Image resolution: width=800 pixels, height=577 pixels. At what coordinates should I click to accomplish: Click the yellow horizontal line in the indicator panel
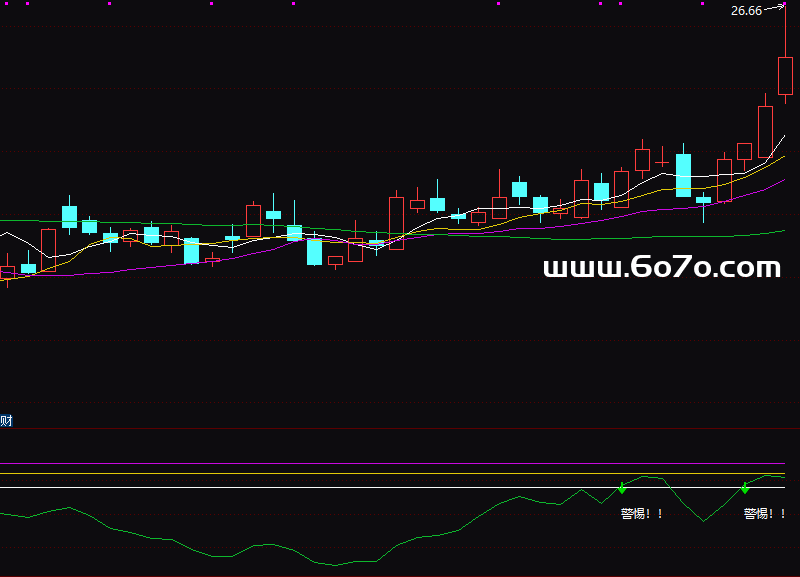pos(392,473)
